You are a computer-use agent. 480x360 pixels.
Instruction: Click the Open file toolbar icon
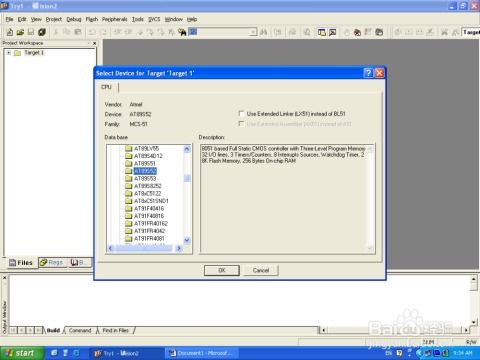[20, 32]
